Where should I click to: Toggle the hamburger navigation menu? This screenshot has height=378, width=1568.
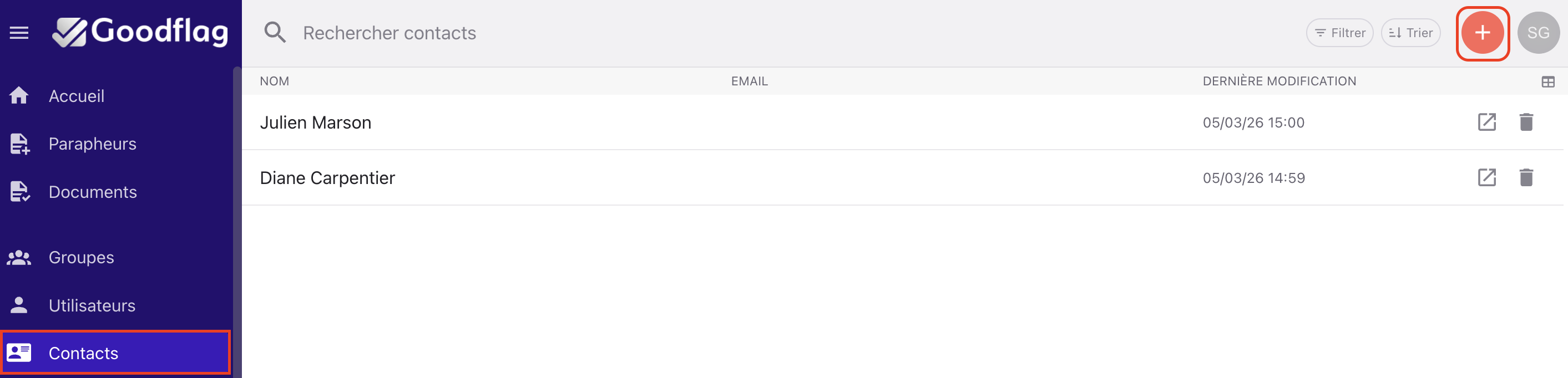point(19,33)
